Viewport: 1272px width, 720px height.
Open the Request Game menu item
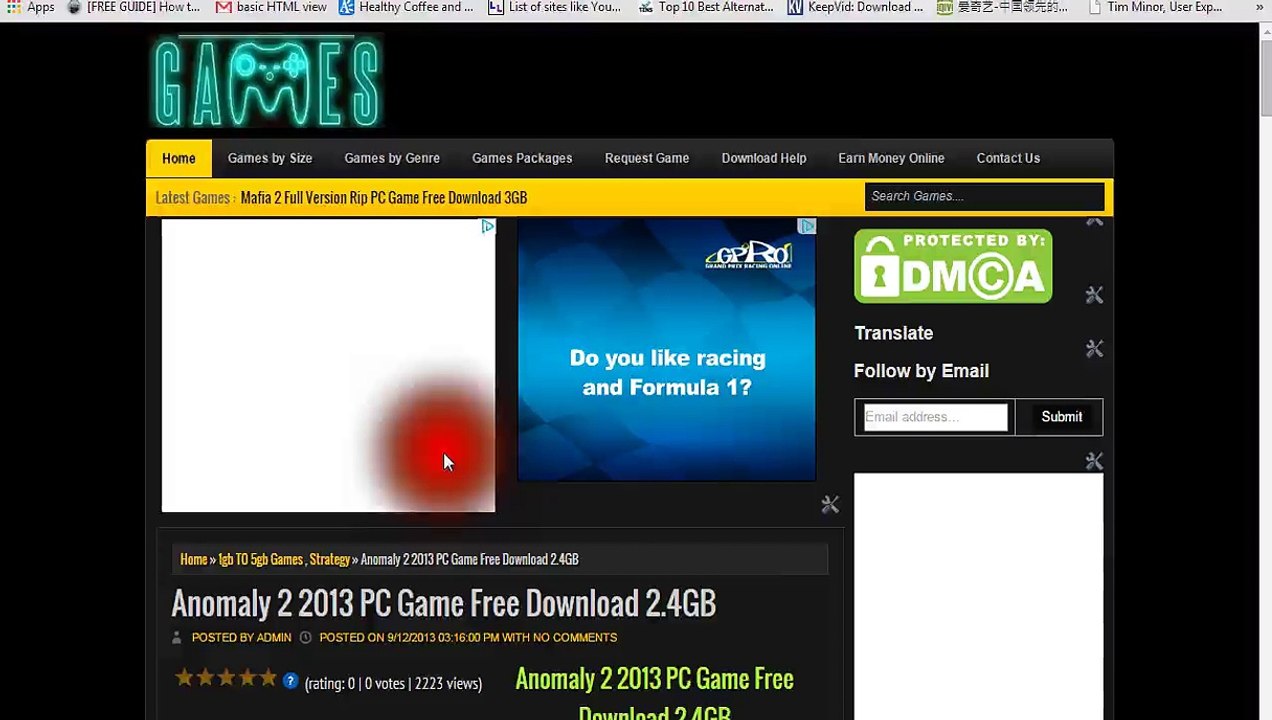(647, 158)
